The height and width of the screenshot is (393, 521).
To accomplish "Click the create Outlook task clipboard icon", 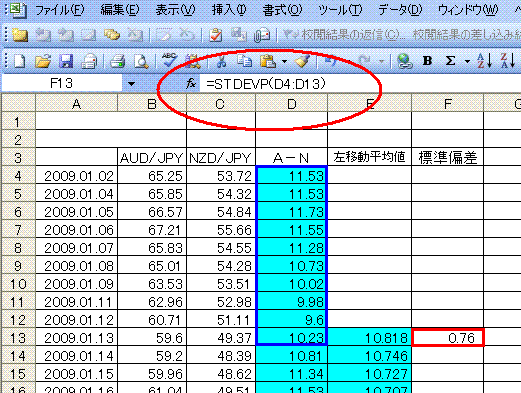I will [216, 35].
